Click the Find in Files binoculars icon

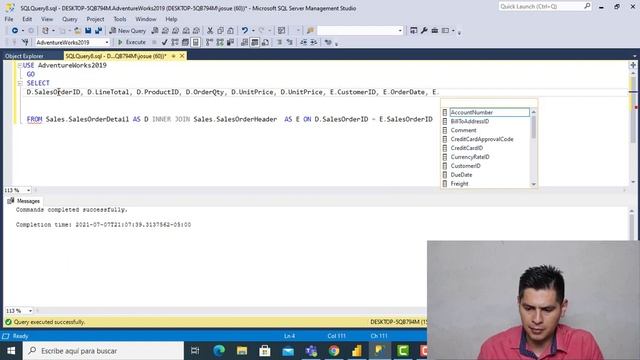[x=311, y=31]
